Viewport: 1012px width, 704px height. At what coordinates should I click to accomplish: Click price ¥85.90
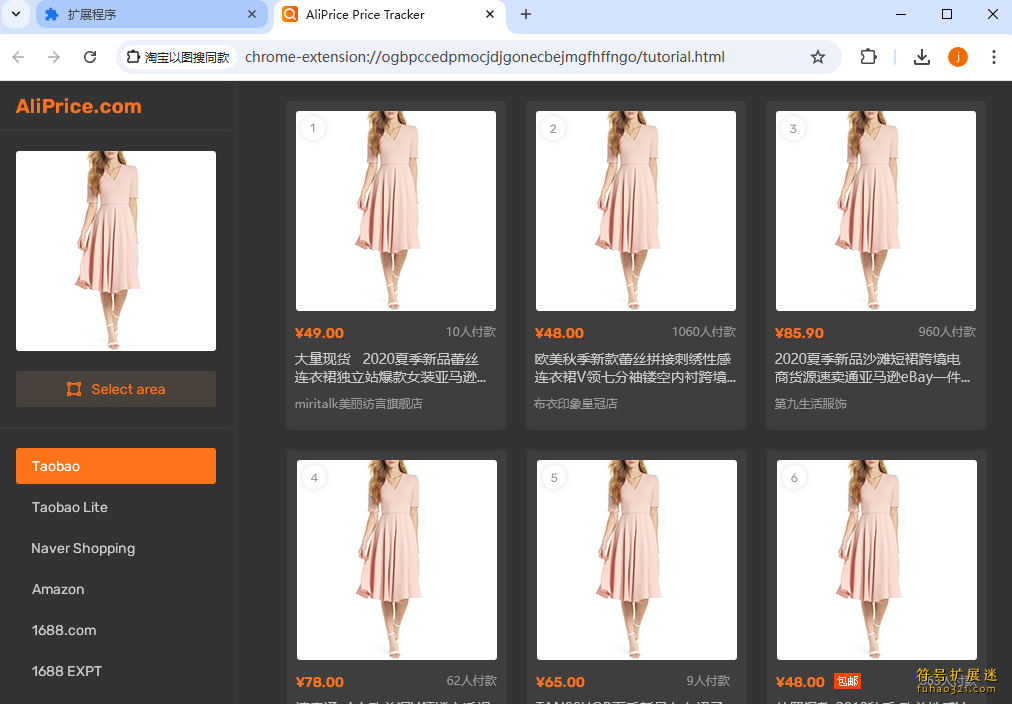click(x=799, y=333)
